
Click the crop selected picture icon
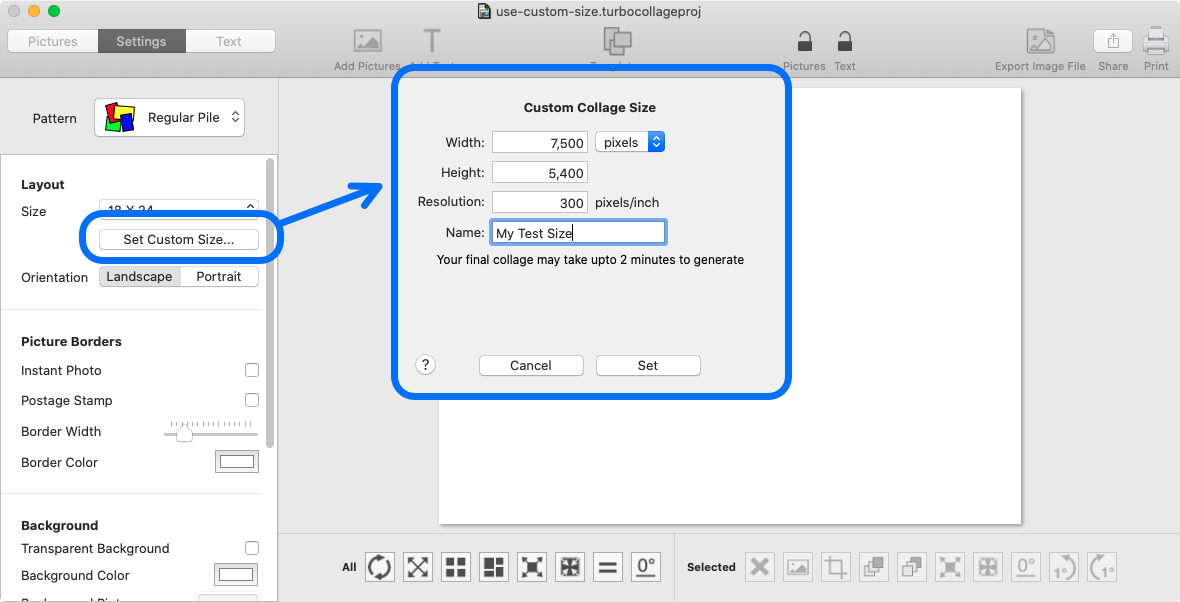click(x=836, y=567)
